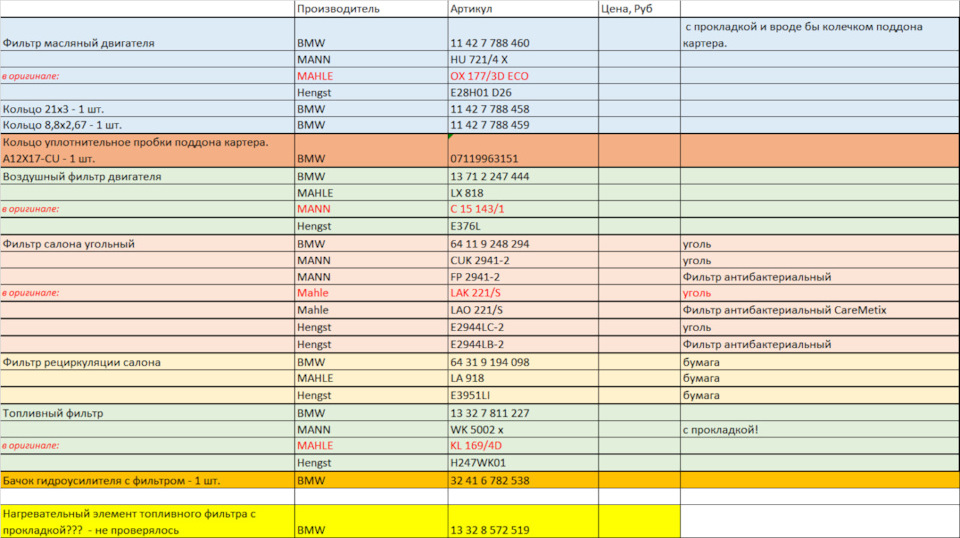Select the 'Производитель' header cell
The width and height of the screenshot is (960, 538).
[371, 9]
